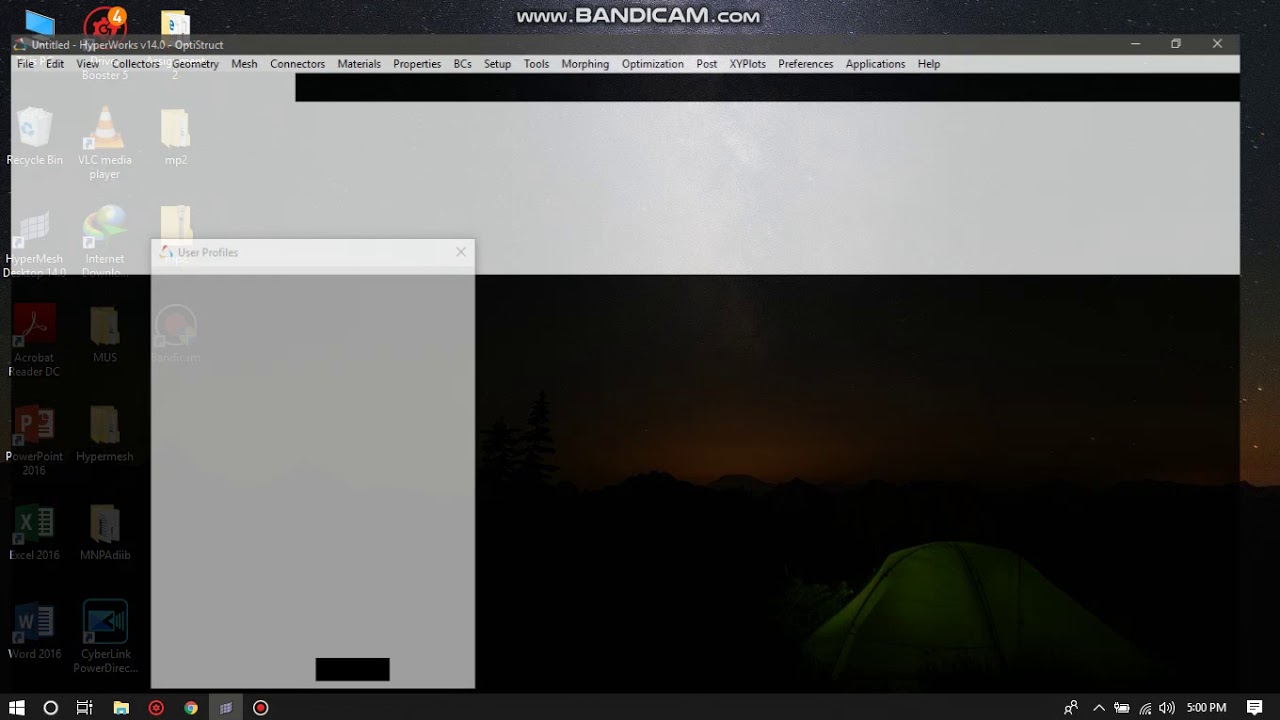Show hidden system tray icons
This screenshot has width=1280, height=720.
point(1099,707)
